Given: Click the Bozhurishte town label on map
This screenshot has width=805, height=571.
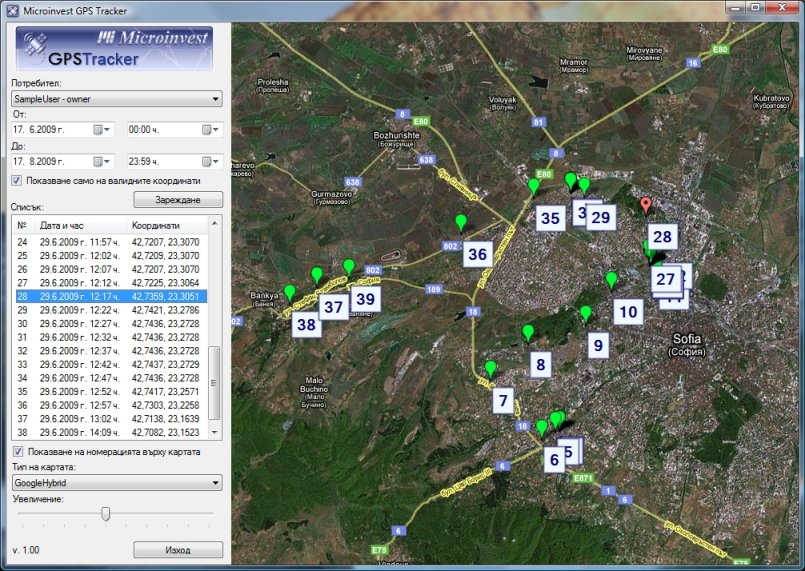Looking at the screenshot, I should tap(396, 140).
